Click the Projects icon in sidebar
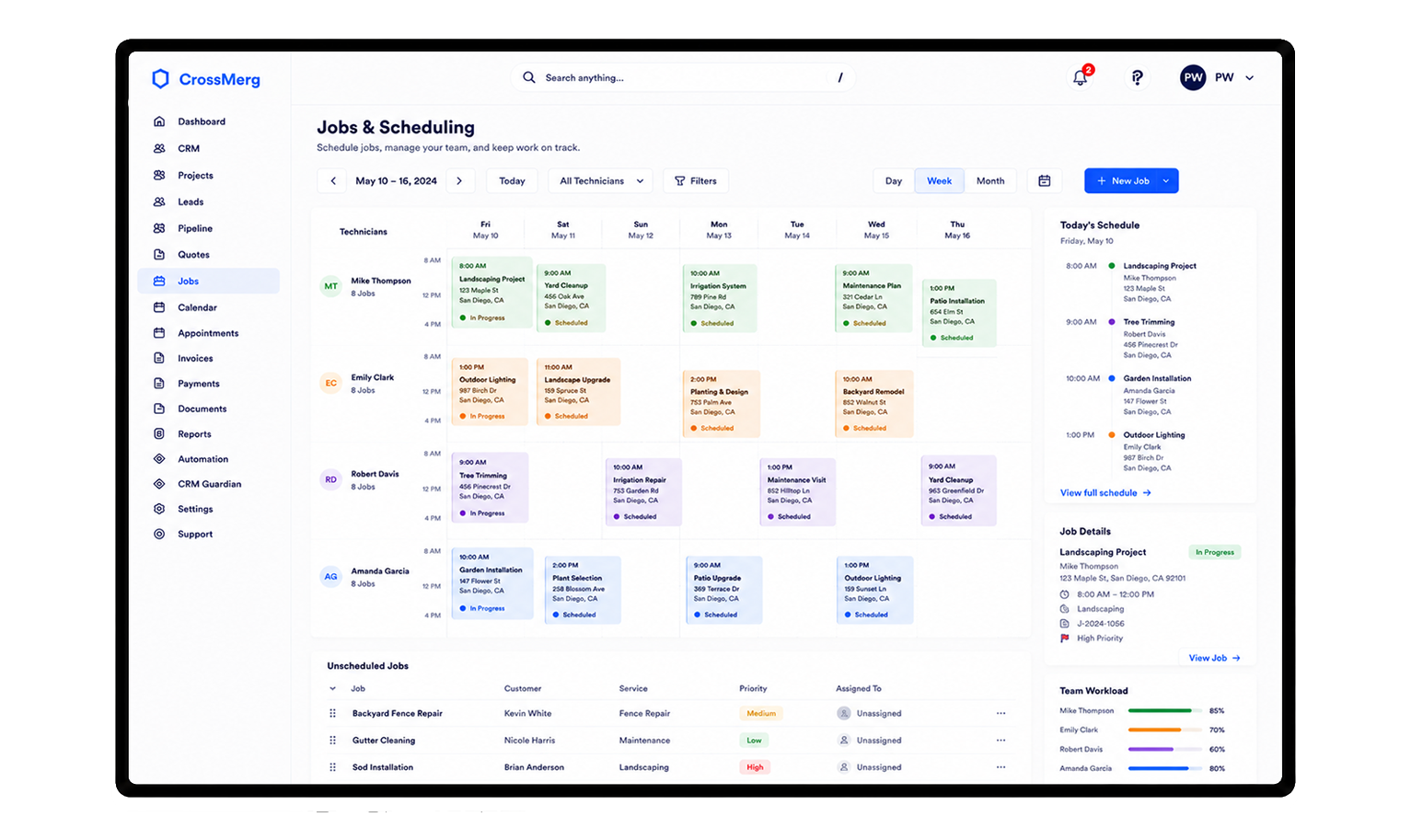Image resolution: width=1411 pixels, height=840 pixels. click(159, 175)
